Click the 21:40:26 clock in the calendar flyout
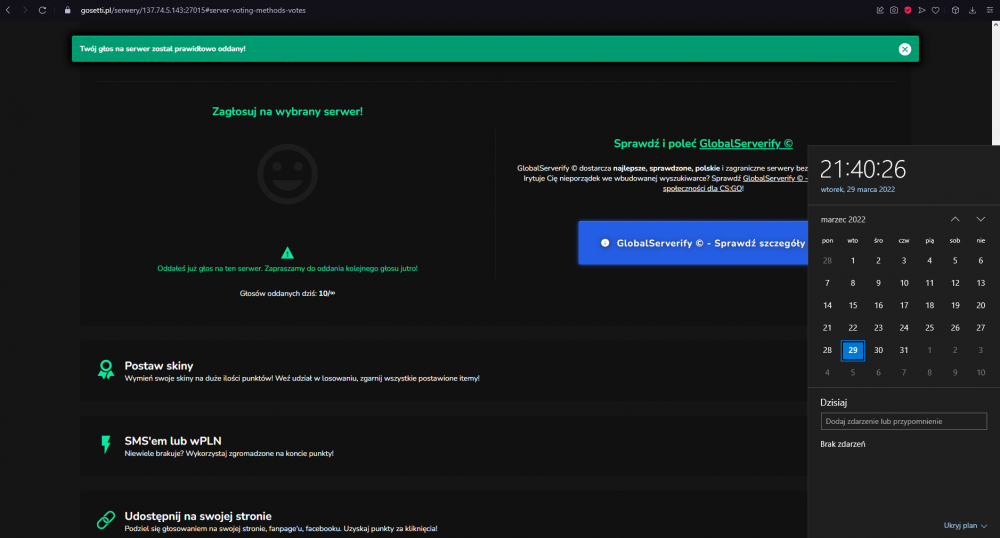Image resolution: width=1000 pixels, height=538 pixels. pyautogui.click(x=863, y=170)
